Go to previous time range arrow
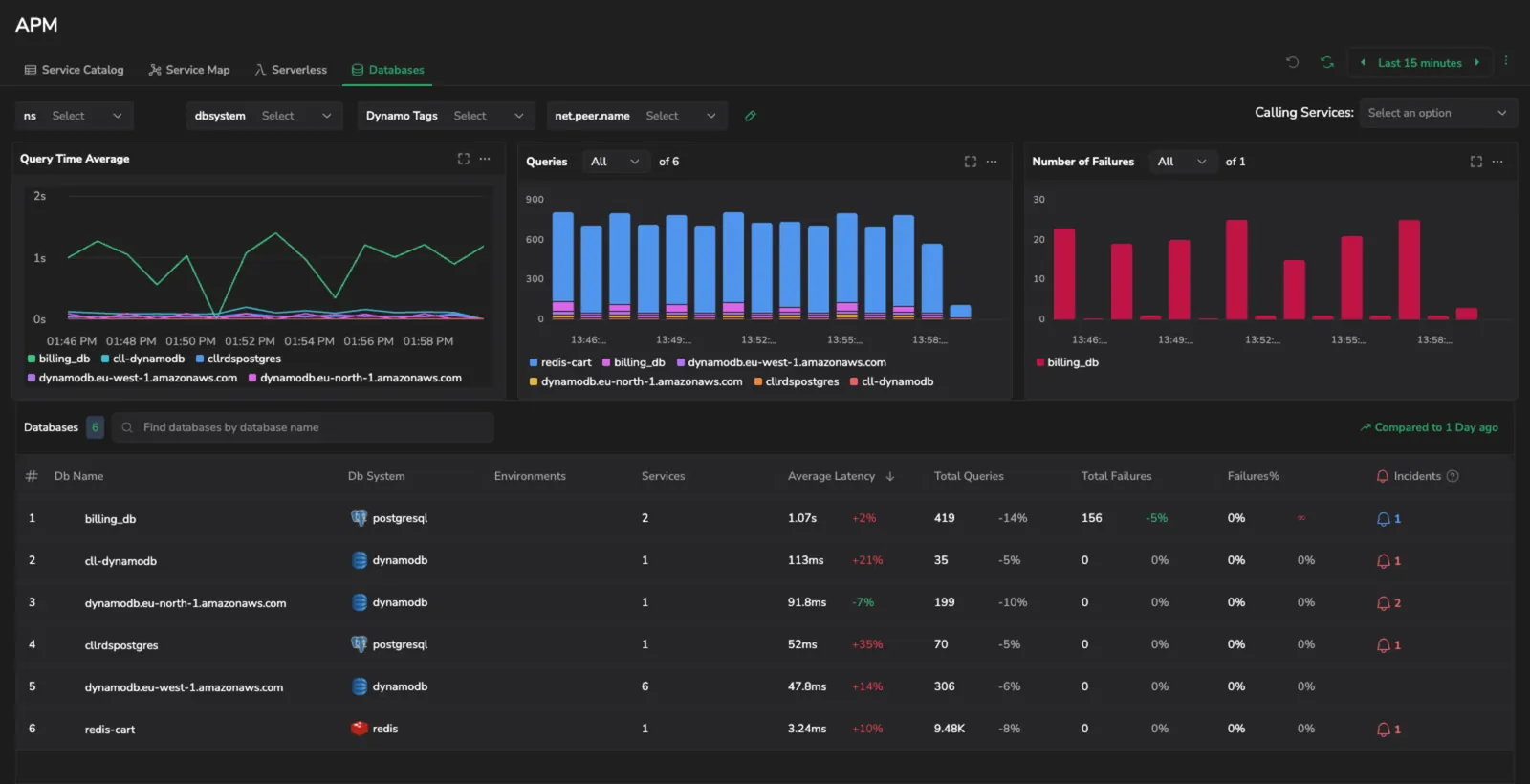This screenshot has height=784, width=1530. 1363,63
